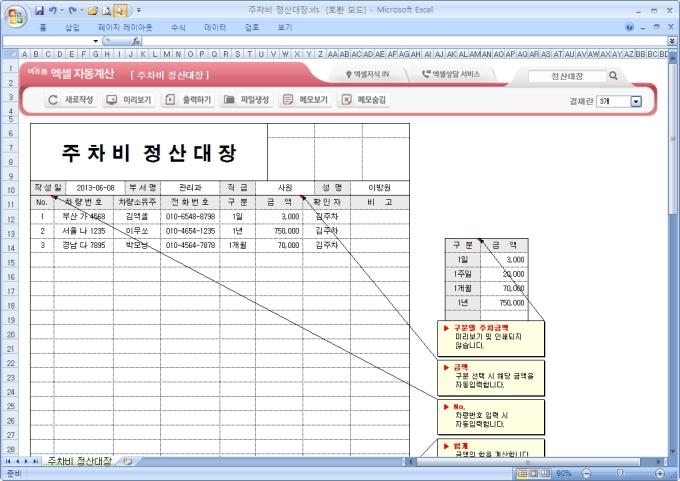Expand the formula bar with double-chevron
This screenshot has height=481, width=680.
[x=672, y=41]
